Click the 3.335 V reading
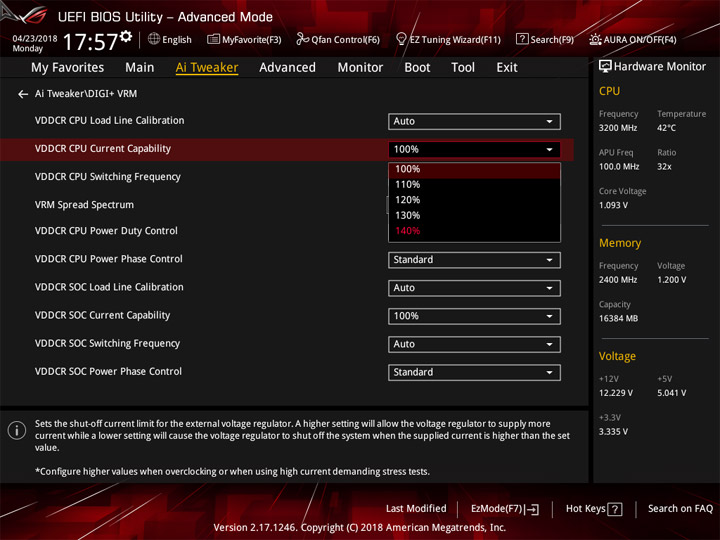The height and width of the screenshot is (540, 720). click(x=613, y=432)
